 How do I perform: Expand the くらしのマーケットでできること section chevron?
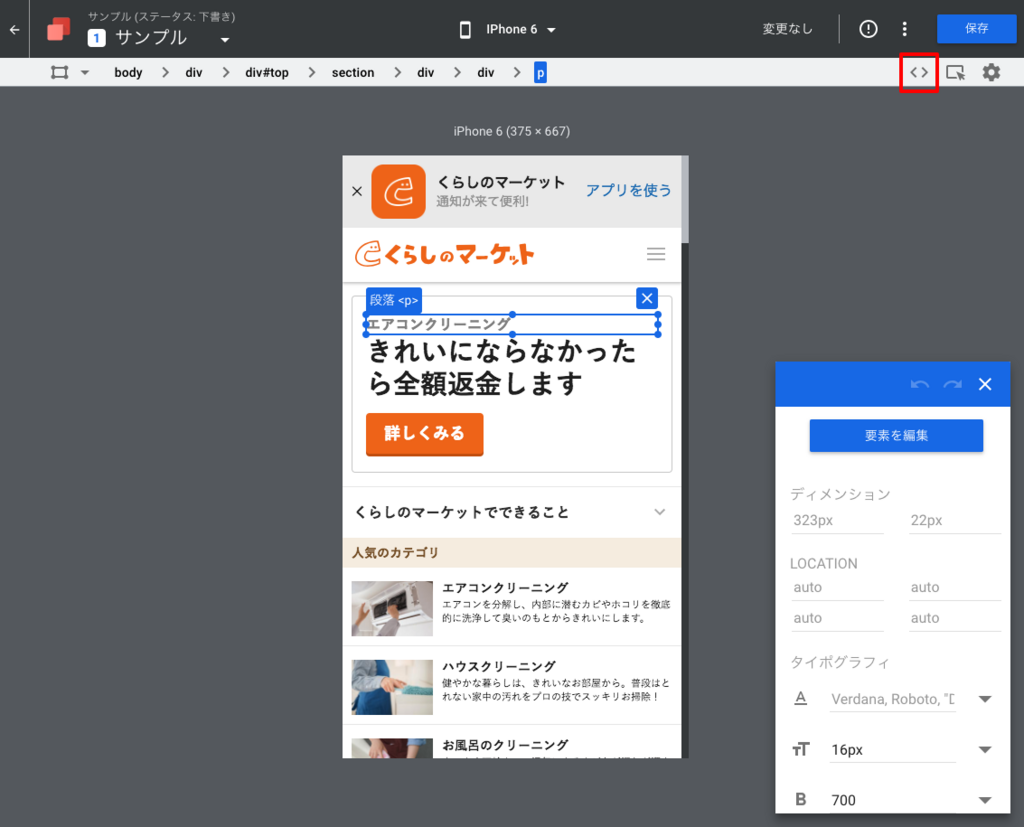pyautogui.click(x=660, y=511)
